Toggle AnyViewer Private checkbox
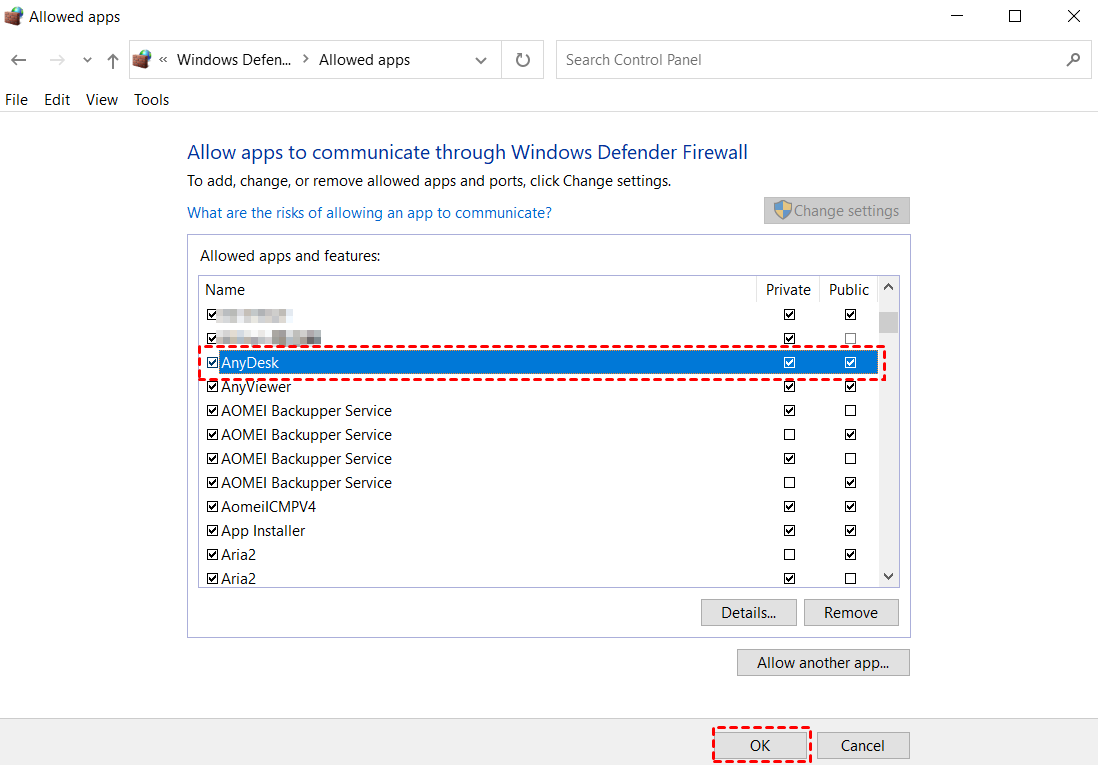 [789, 387]
